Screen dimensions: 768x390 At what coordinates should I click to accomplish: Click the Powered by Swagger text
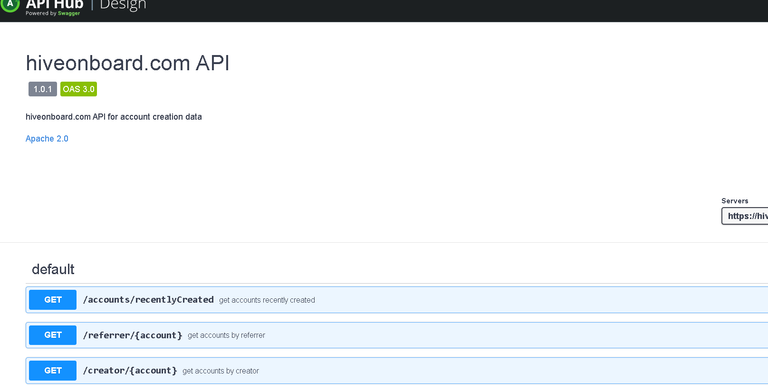tap(53, 13)
